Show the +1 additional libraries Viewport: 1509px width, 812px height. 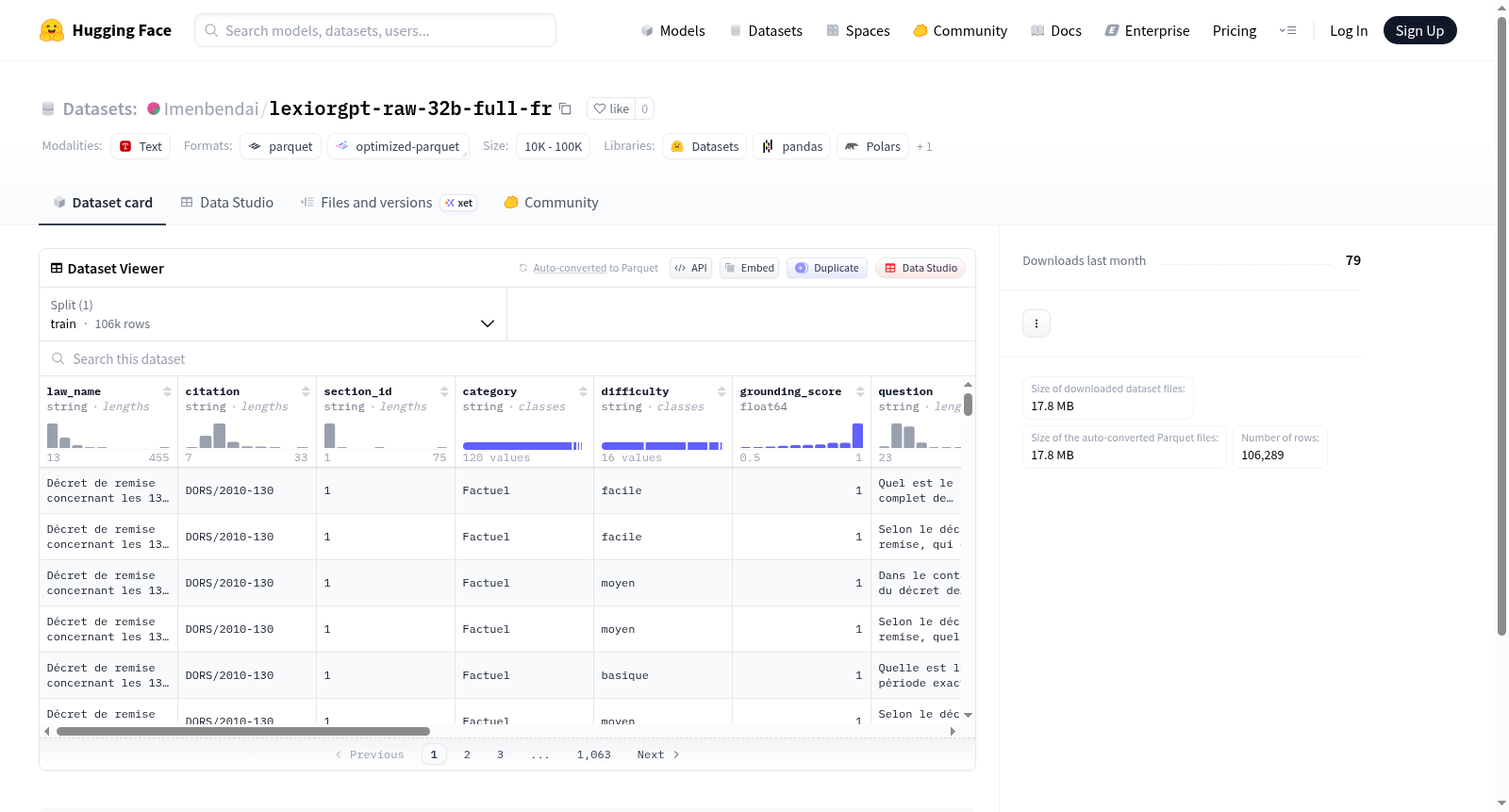[924, 147]
